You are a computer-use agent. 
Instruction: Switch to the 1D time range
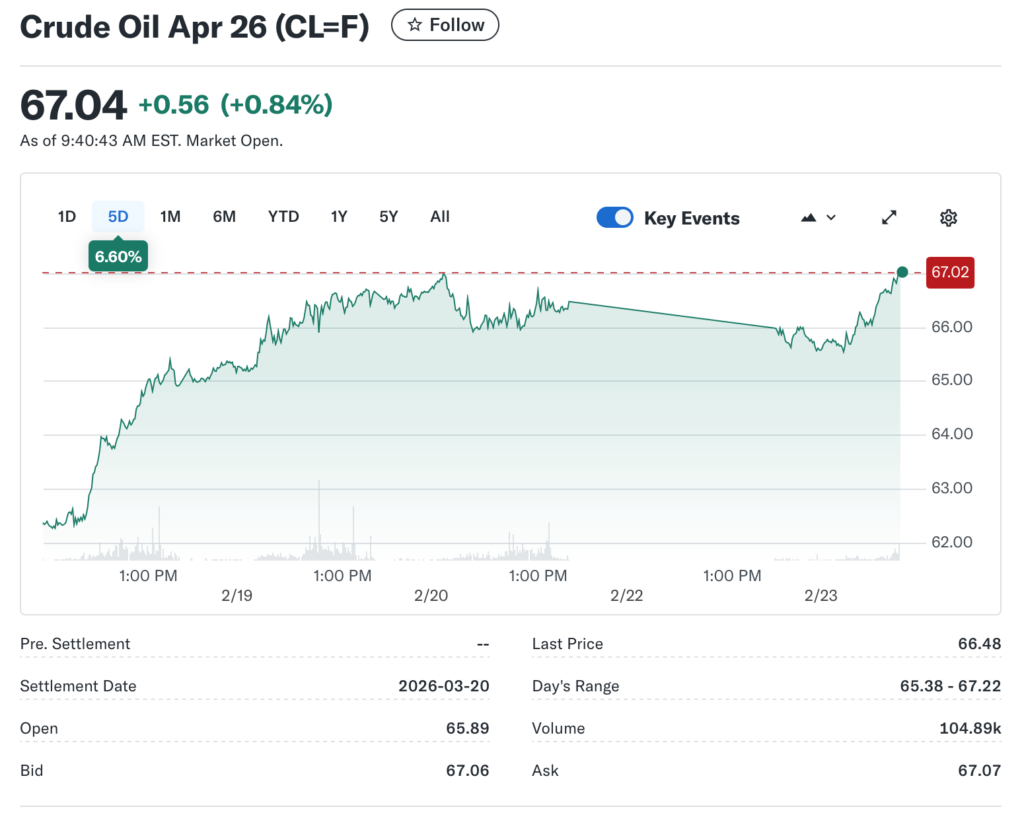click(66, 216)
